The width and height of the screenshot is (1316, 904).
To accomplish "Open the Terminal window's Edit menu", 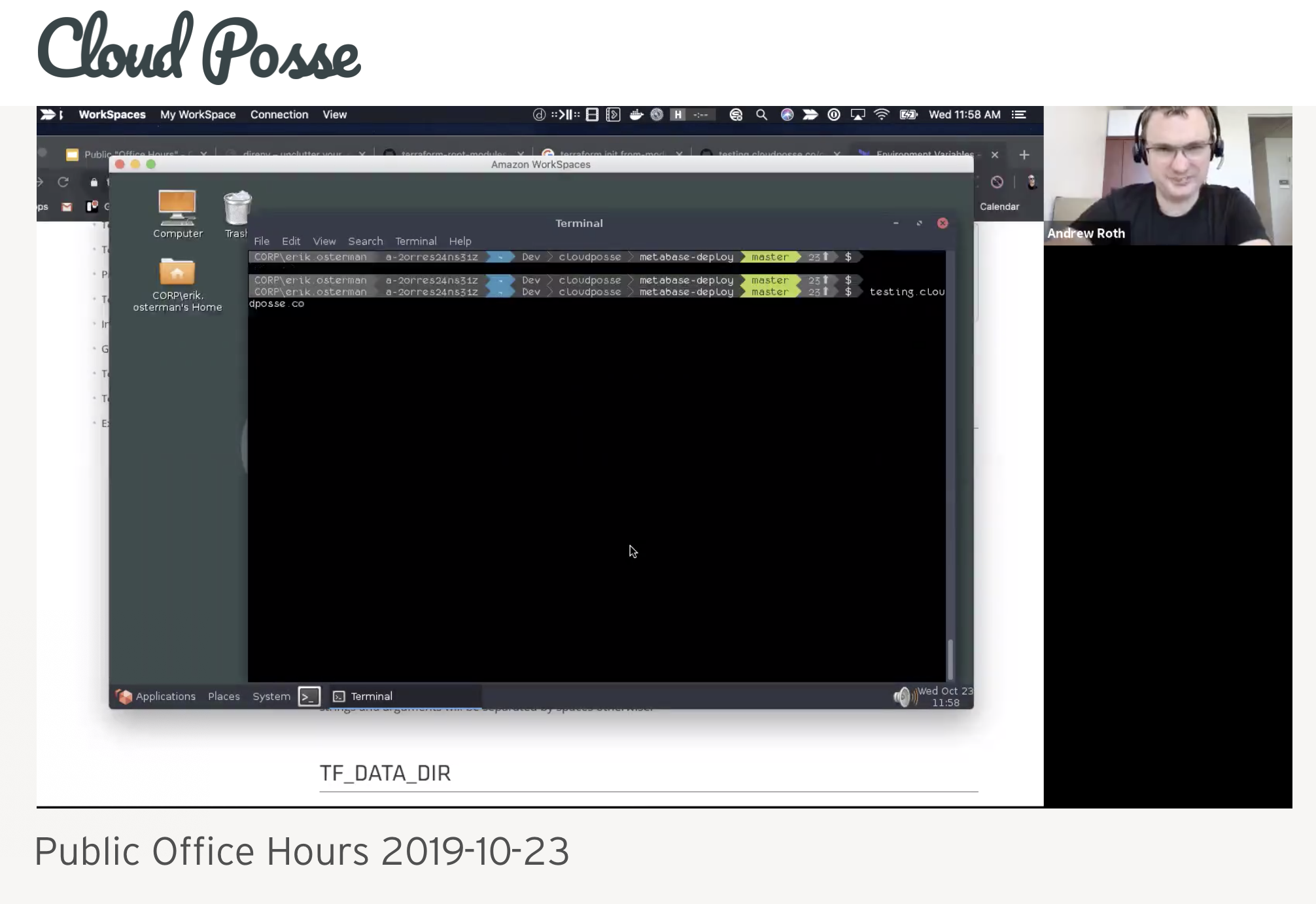I will coord(291,241).
